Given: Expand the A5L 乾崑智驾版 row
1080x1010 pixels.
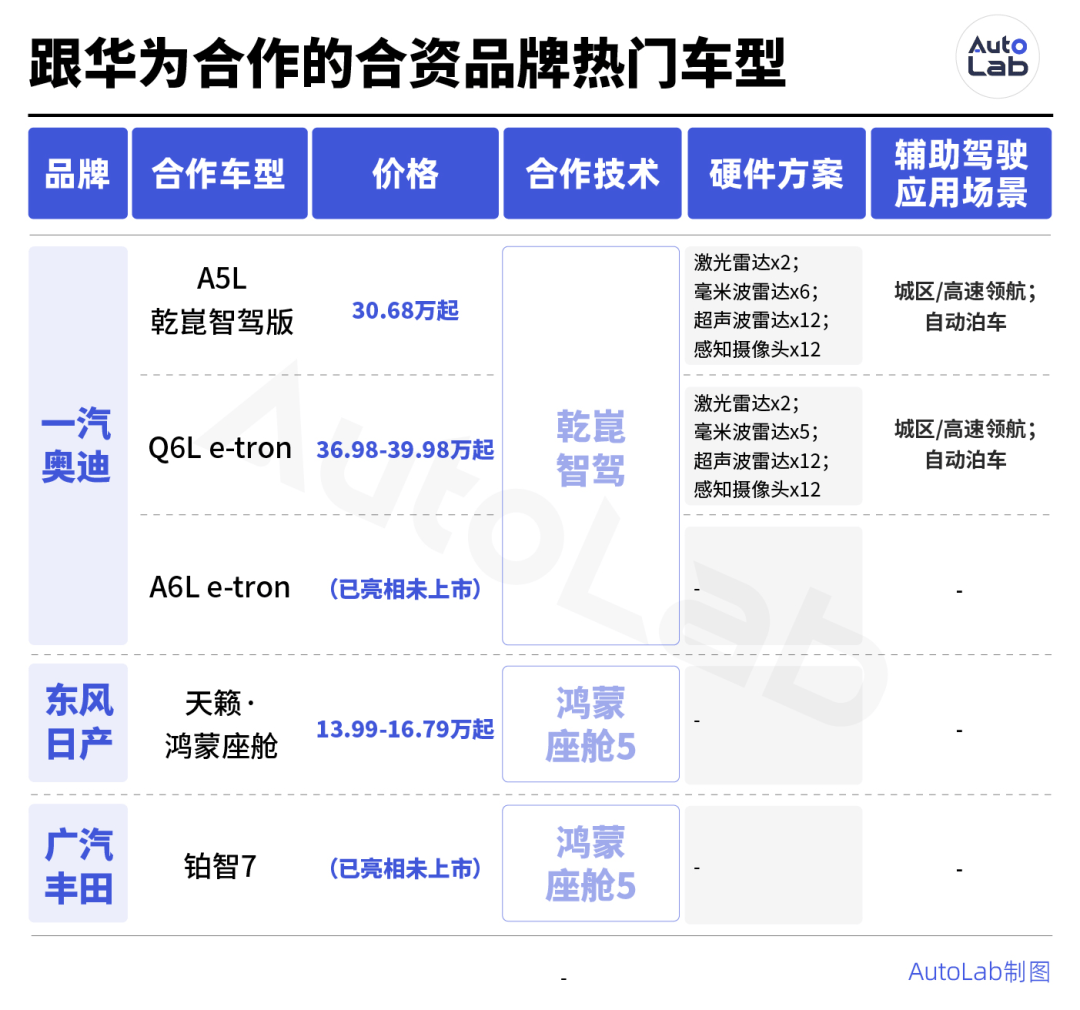Looking at the screenshot, I should tap(219, 300).
